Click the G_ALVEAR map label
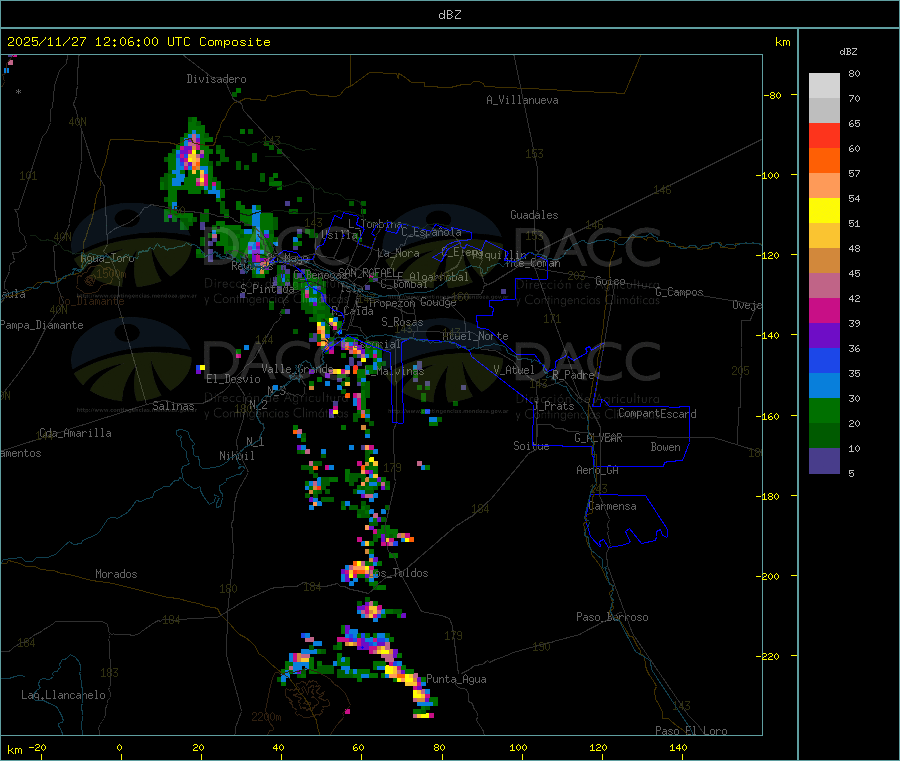This screenshot has height=761, width=900. click(x=598, y=438)
